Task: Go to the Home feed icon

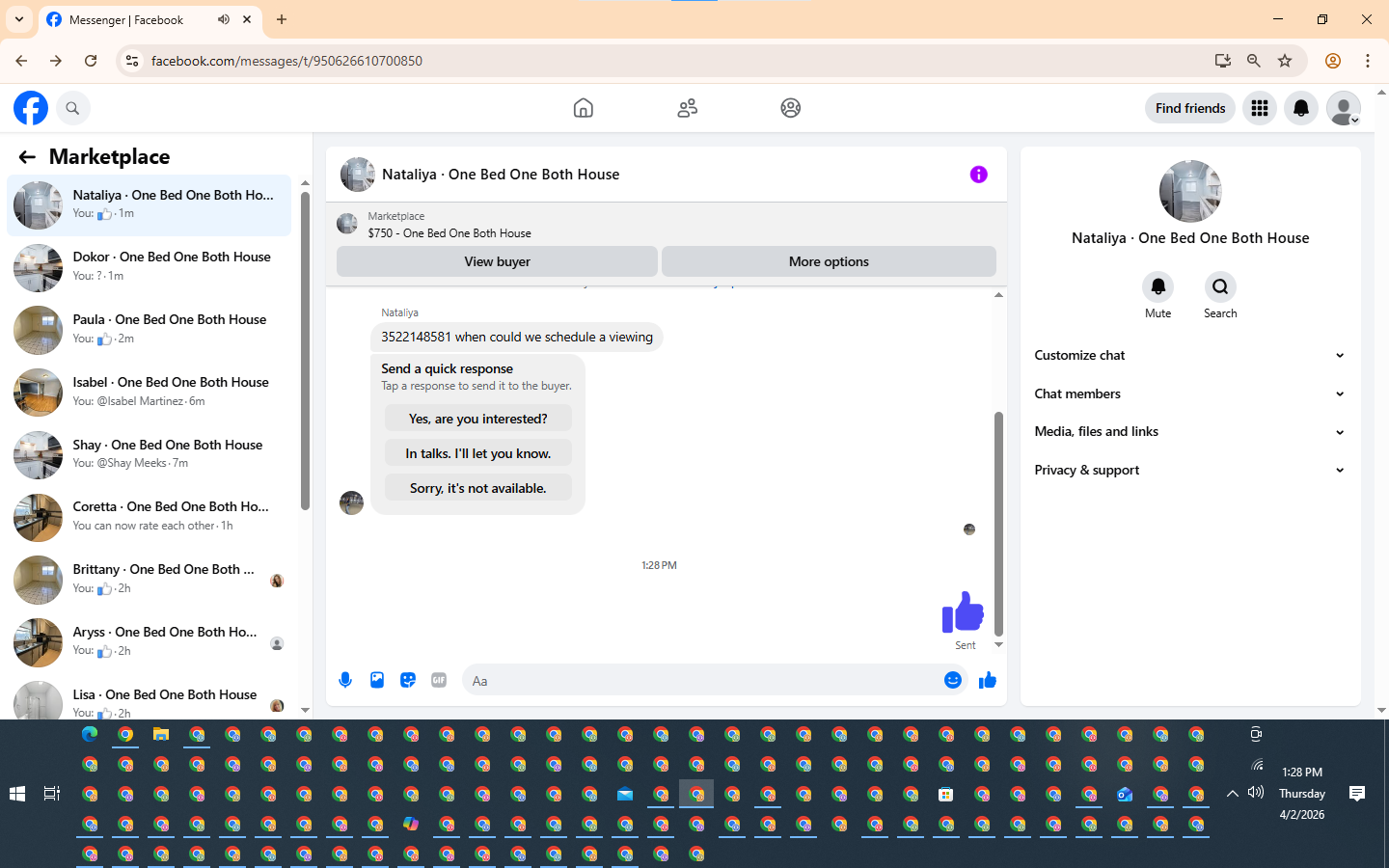Action: (583, 108)
